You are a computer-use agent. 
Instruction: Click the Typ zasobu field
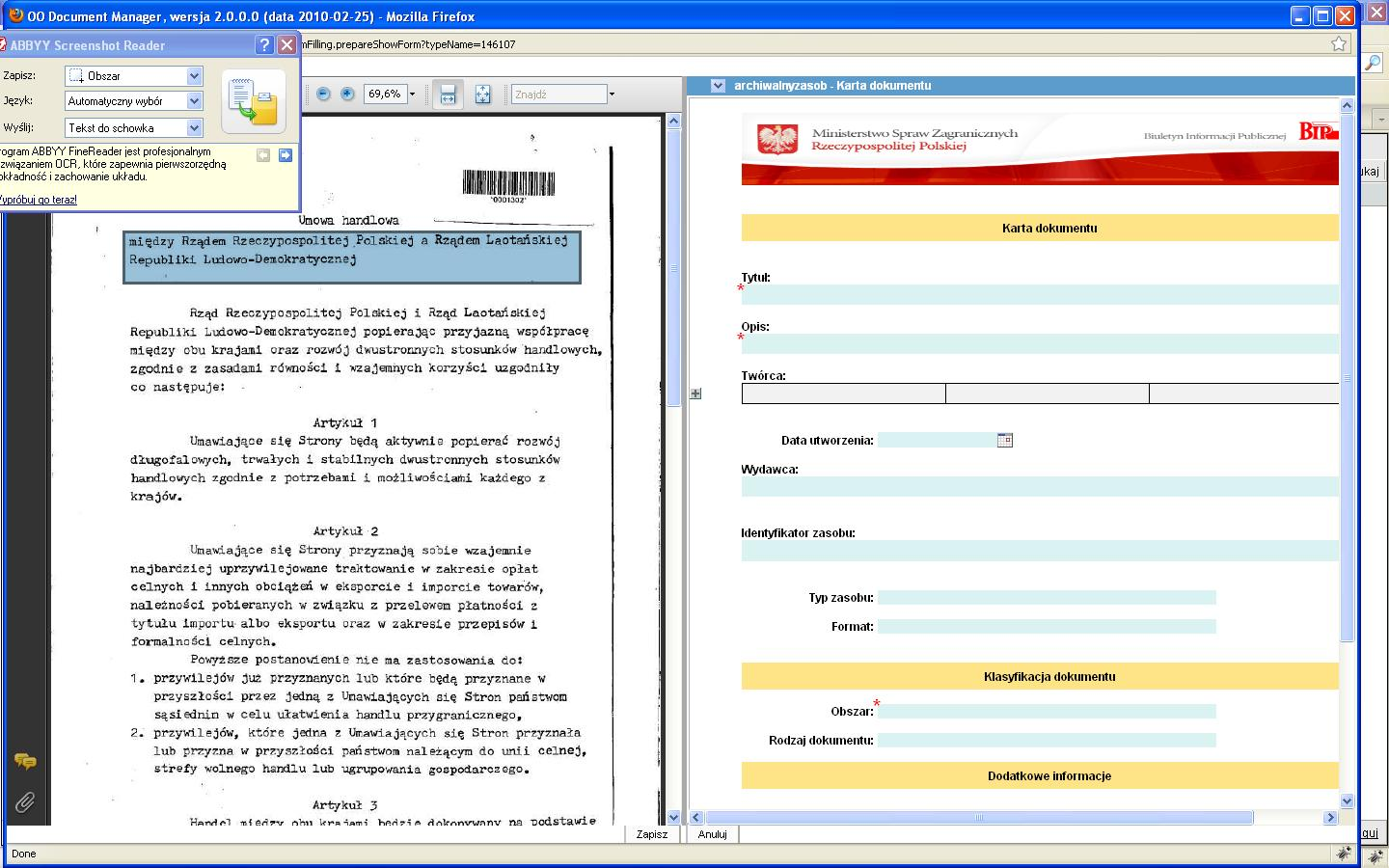click(1047, 598)
